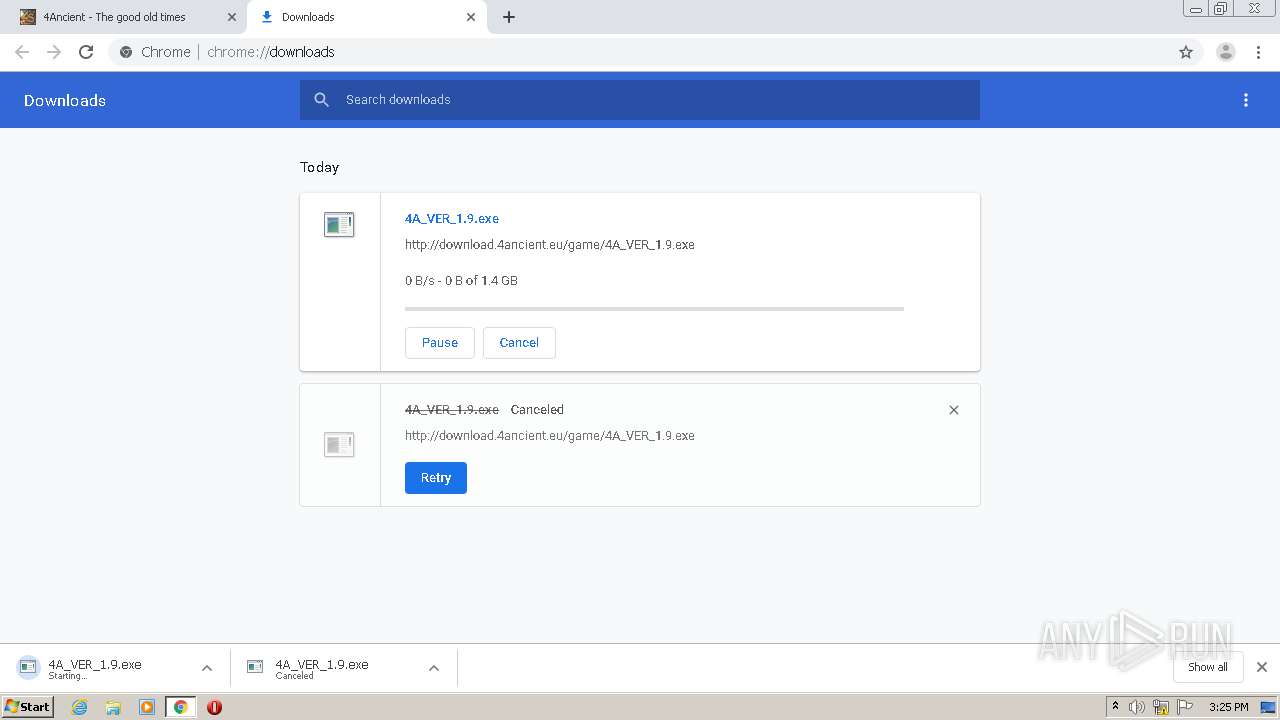Pause the 4A_VER_1.9.exe download
This screenshot has height=720, width=1280.
click(440, 342)
